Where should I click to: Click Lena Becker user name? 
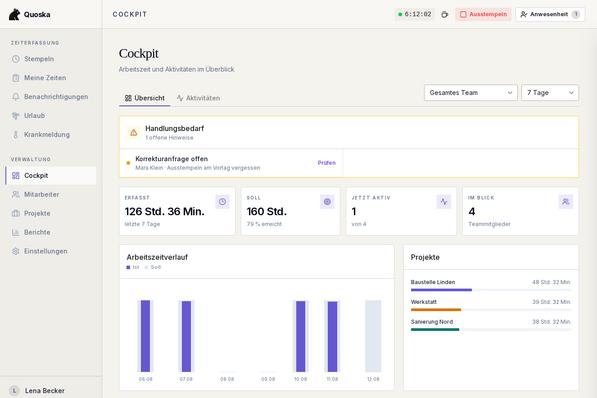coord(45,391)
